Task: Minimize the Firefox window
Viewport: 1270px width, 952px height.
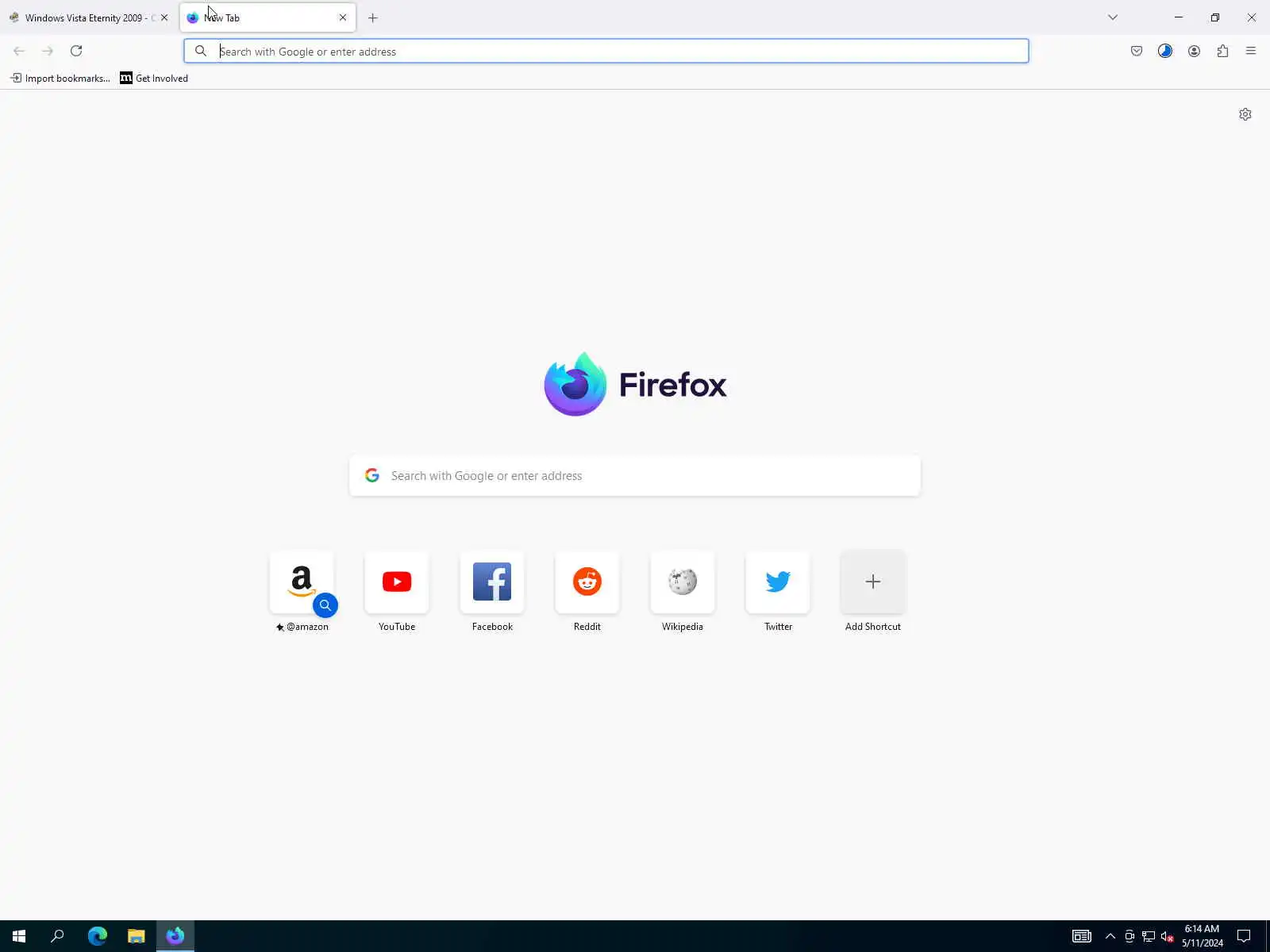Action: click(1179, 17)
